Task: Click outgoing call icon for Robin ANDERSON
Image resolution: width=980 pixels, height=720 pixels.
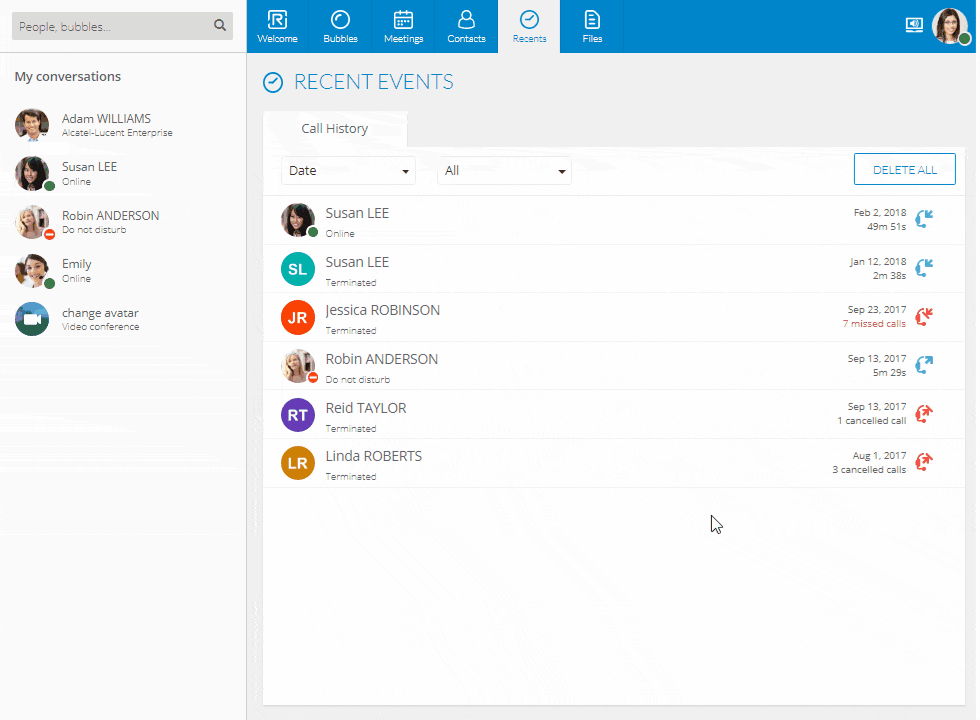Action: pos(924,365)
